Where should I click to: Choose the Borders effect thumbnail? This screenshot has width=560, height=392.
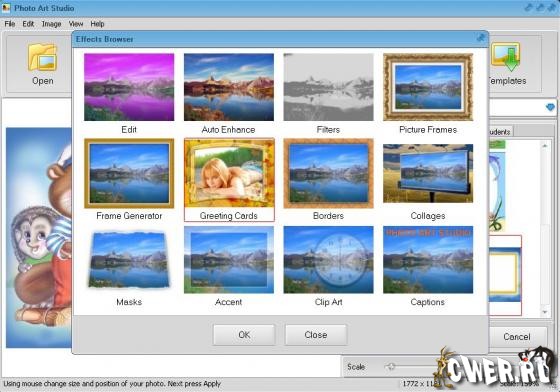328,174
